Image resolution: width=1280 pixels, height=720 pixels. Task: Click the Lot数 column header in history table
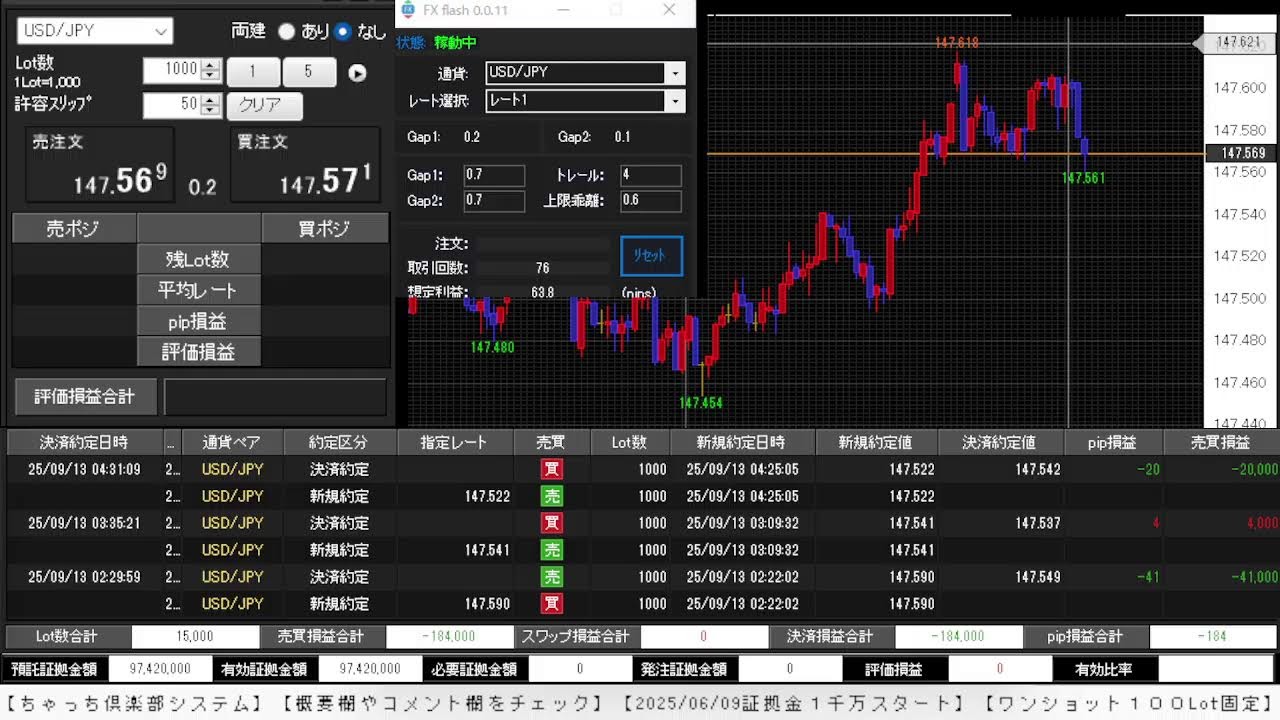point(629,442)
